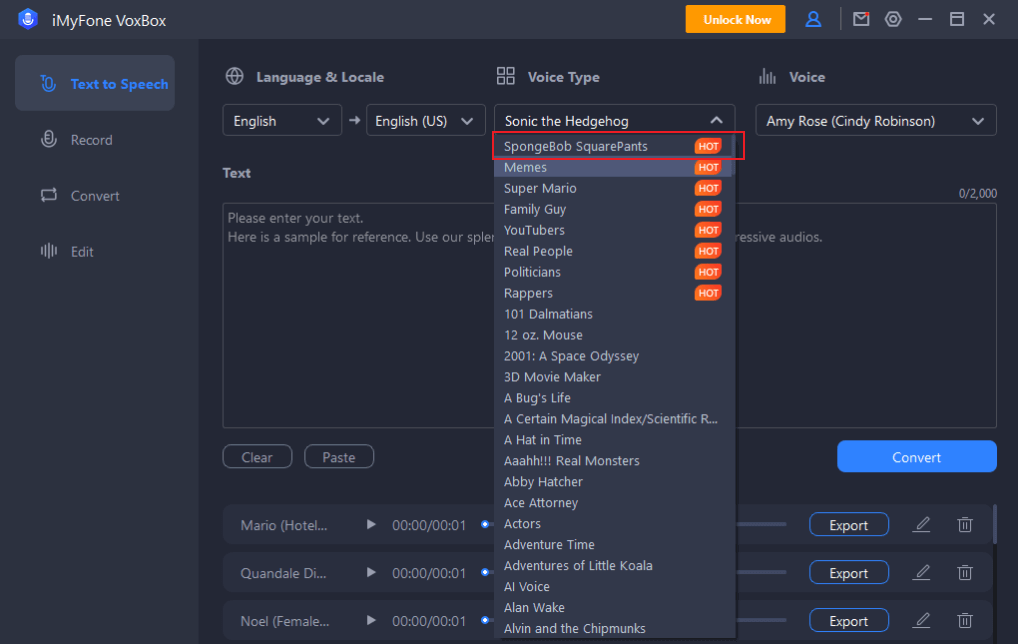Select SpongeBob SquarePants from the list

point(613,146)
